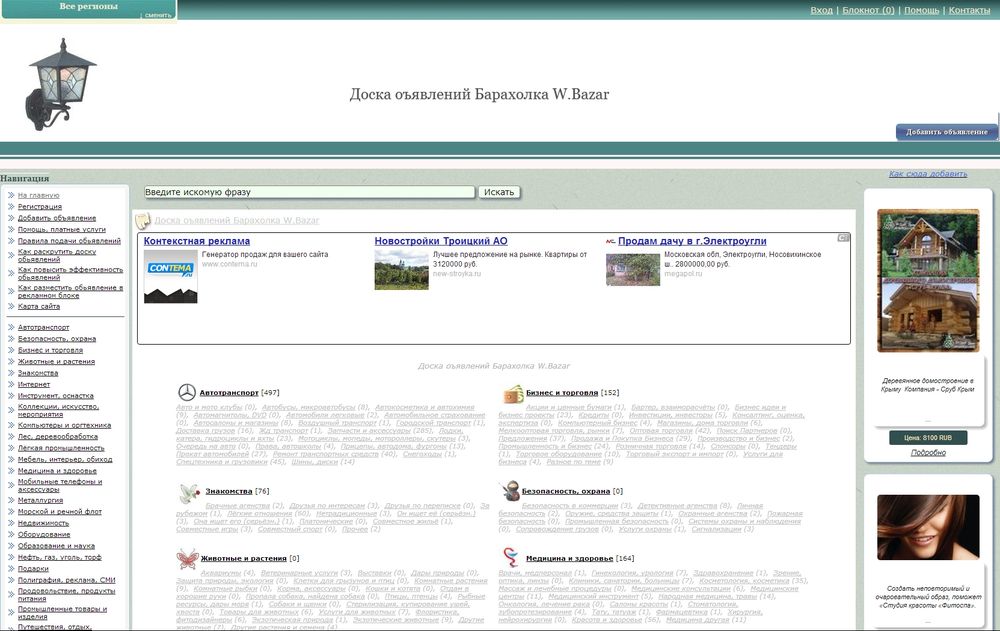1000x631 pixels.
Task: Select Нефть, газ, уголь, торф in sidebar
Action: tap(59, 558)
